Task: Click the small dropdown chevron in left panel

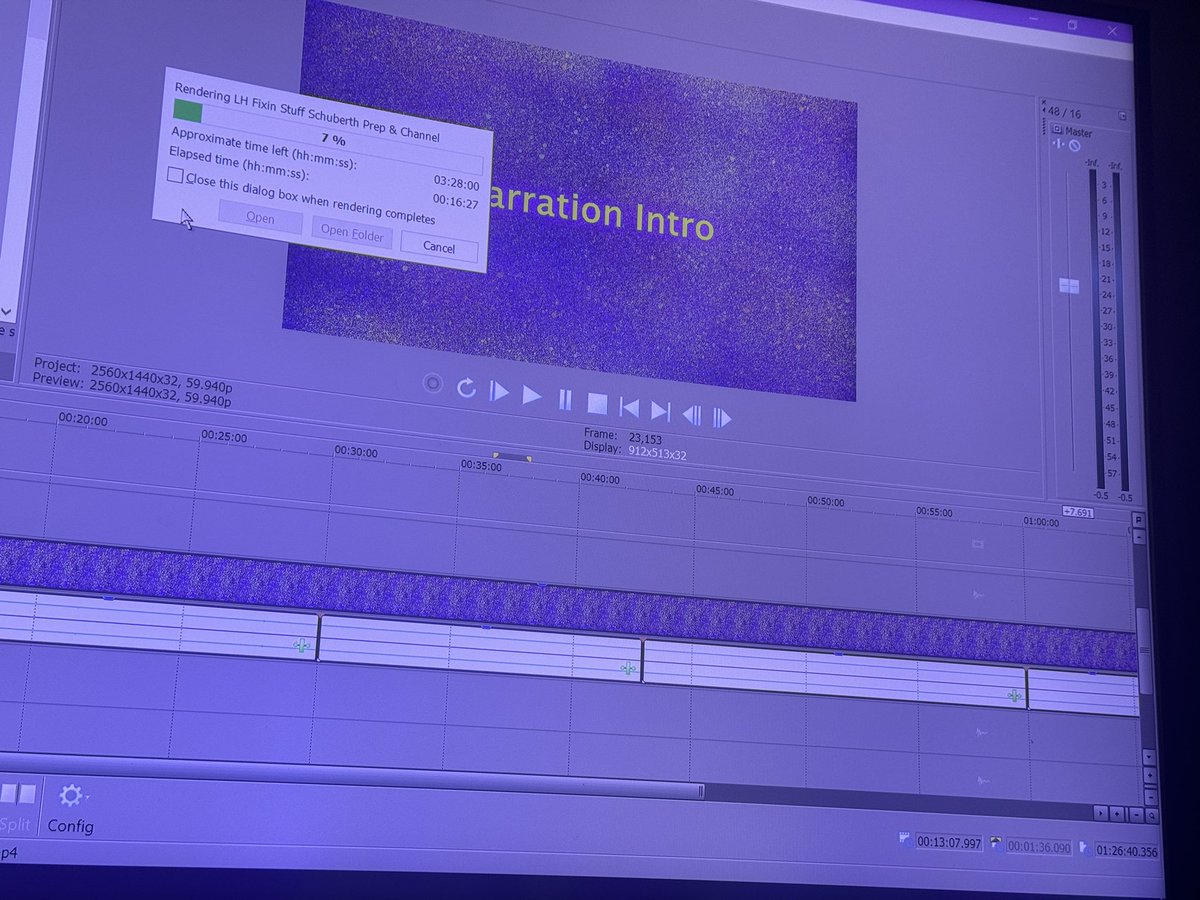Action: click(x=6, y=312)
